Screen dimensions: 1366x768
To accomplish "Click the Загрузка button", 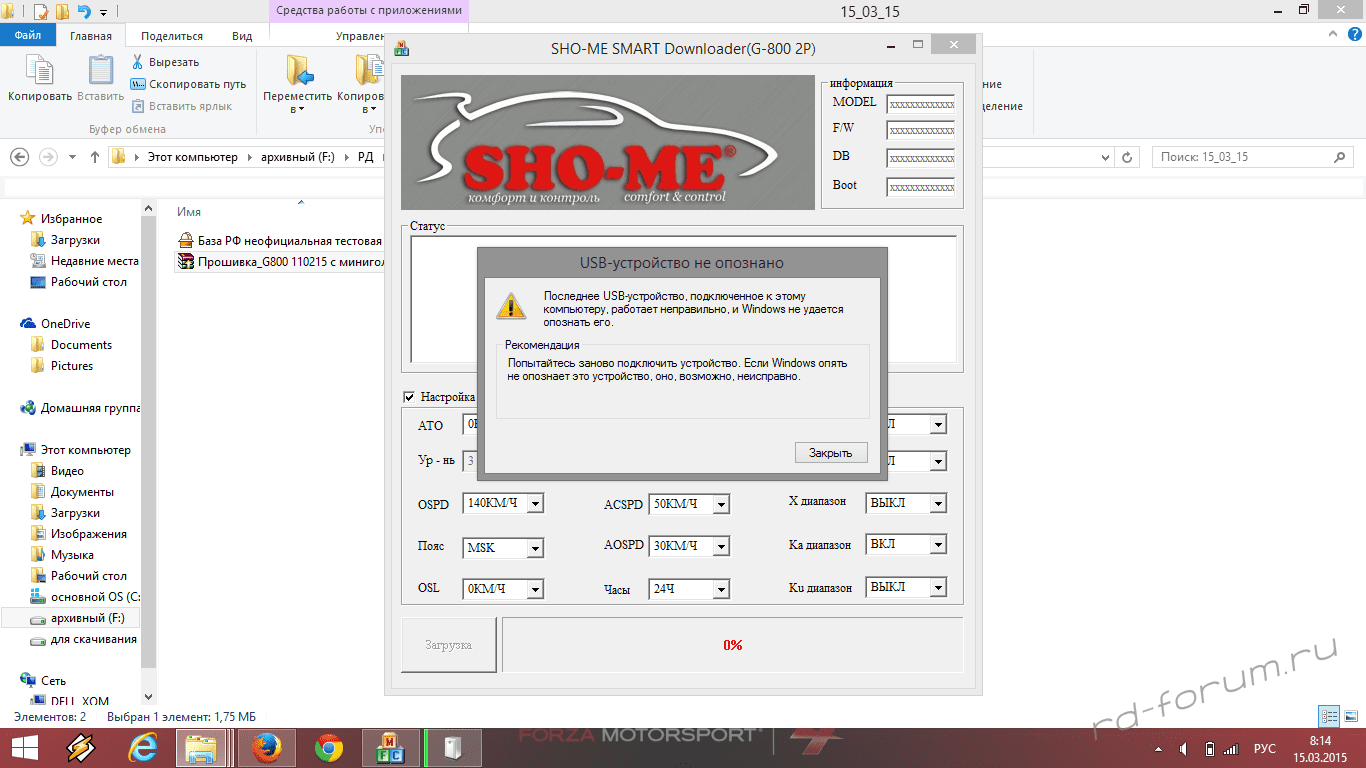I will tap(448, 645).
